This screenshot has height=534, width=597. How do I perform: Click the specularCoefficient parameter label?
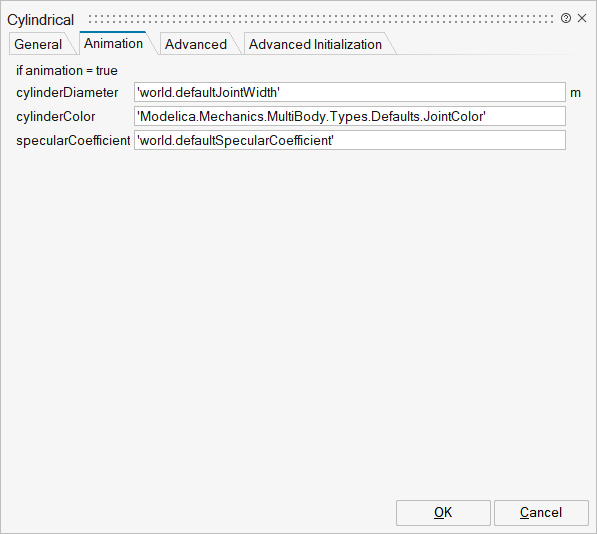(x=73, y=140)
